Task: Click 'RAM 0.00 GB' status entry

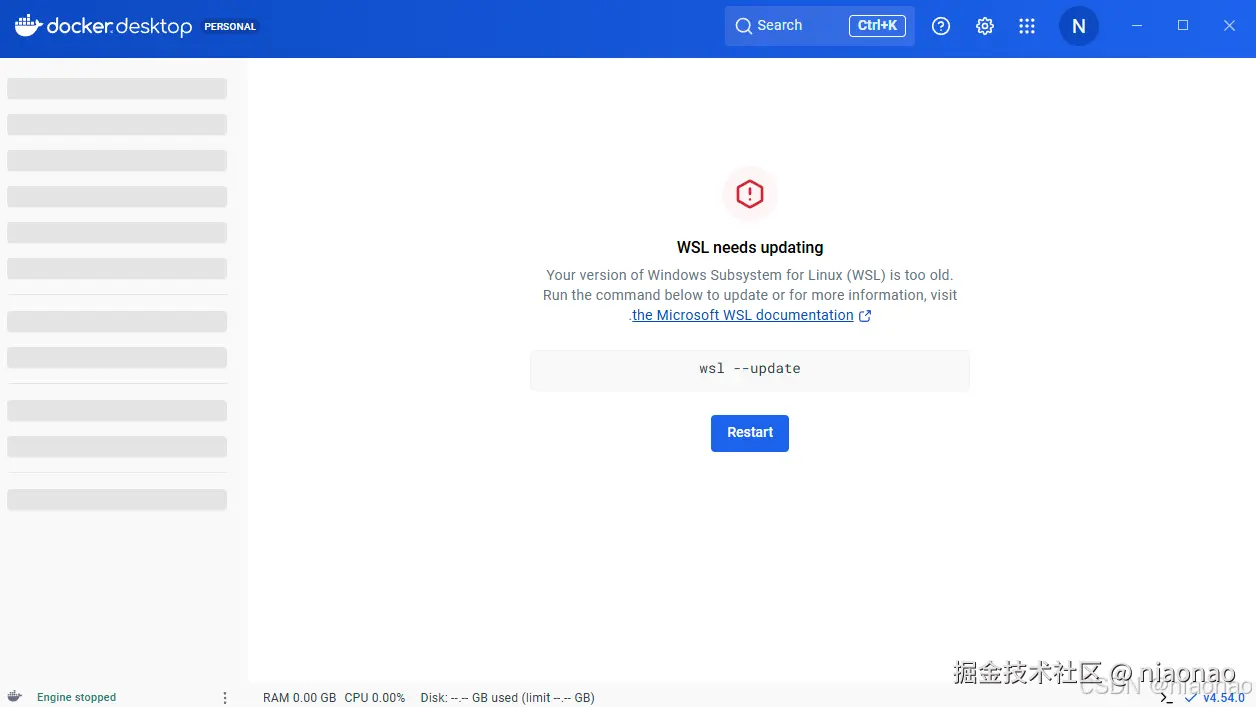Action: 299,697
